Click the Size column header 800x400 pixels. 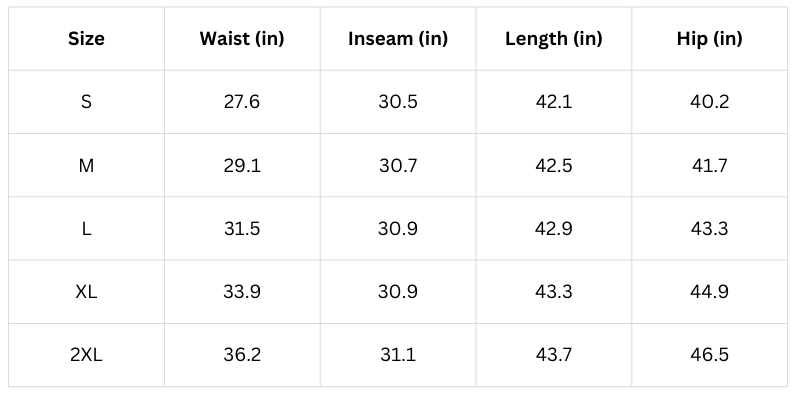coord(86,39)
